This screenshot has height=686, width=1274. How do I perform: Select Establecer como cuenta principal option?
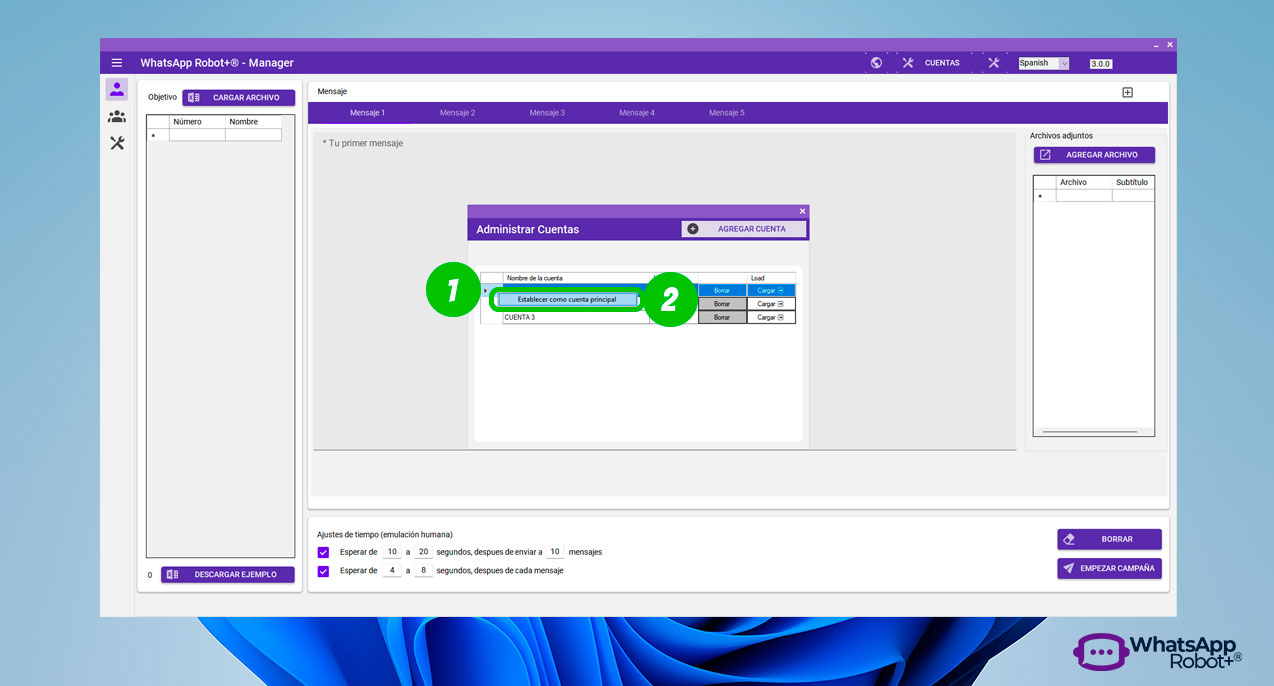tap(567, 299)
